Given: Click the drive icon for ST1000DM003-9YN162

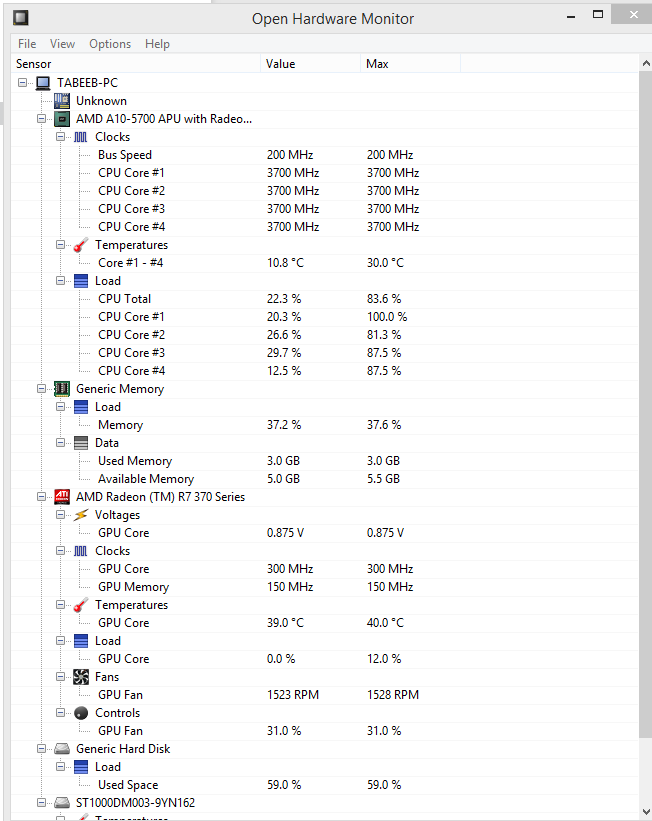Looking at the screenshot, I should 62,803.
